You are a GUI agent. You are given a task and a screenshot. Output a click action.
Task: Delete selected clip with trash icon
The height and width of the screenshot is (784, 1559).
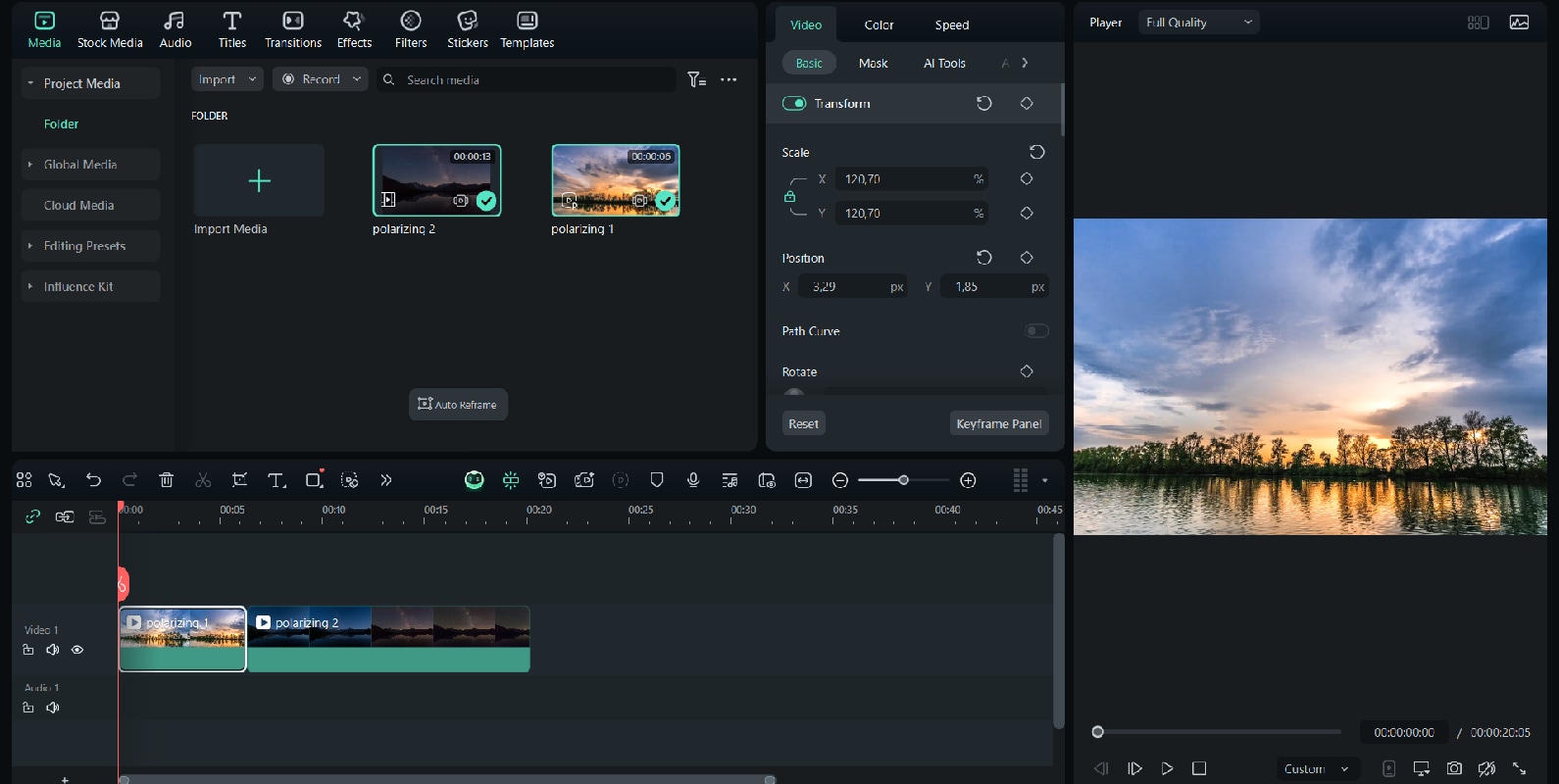167,480
